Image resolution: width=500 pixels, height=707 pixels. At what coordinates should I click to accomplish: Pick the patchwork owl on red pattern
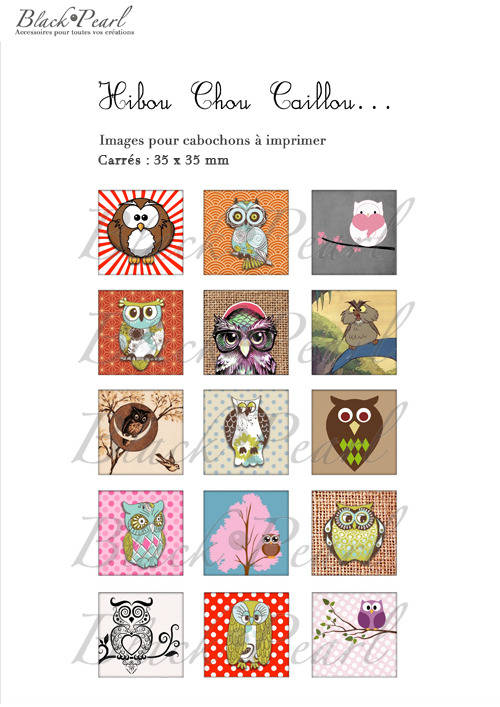click(141, 332)
